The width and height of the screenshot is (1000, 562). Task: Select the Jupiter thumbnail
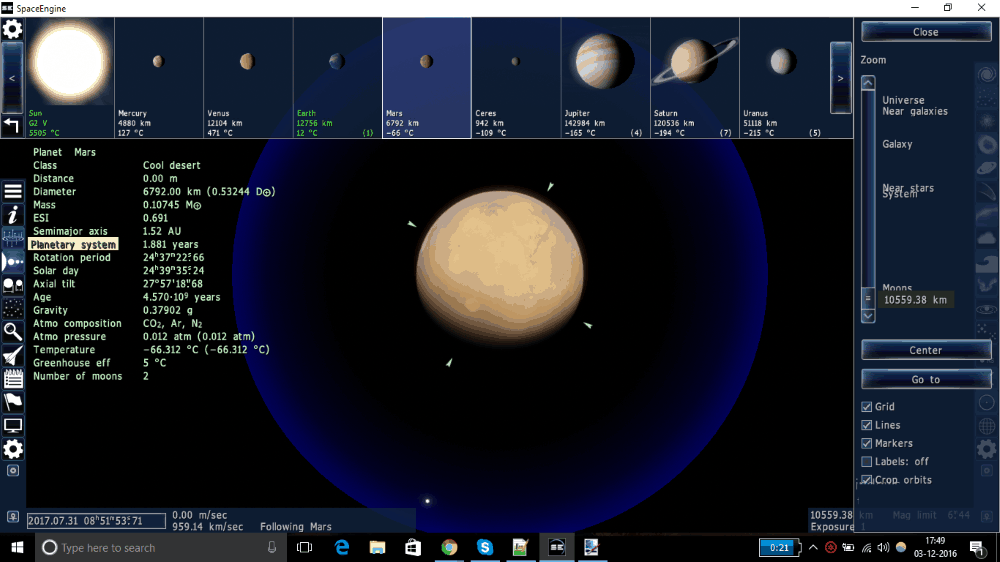(x=605, y=78)
